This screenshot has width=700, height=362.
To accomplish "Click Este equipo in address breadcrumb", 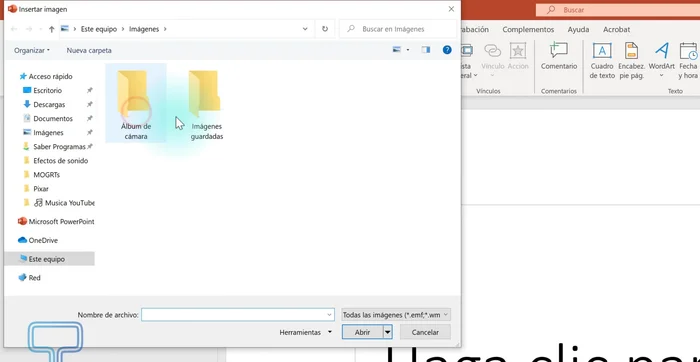I will point(99,29).
